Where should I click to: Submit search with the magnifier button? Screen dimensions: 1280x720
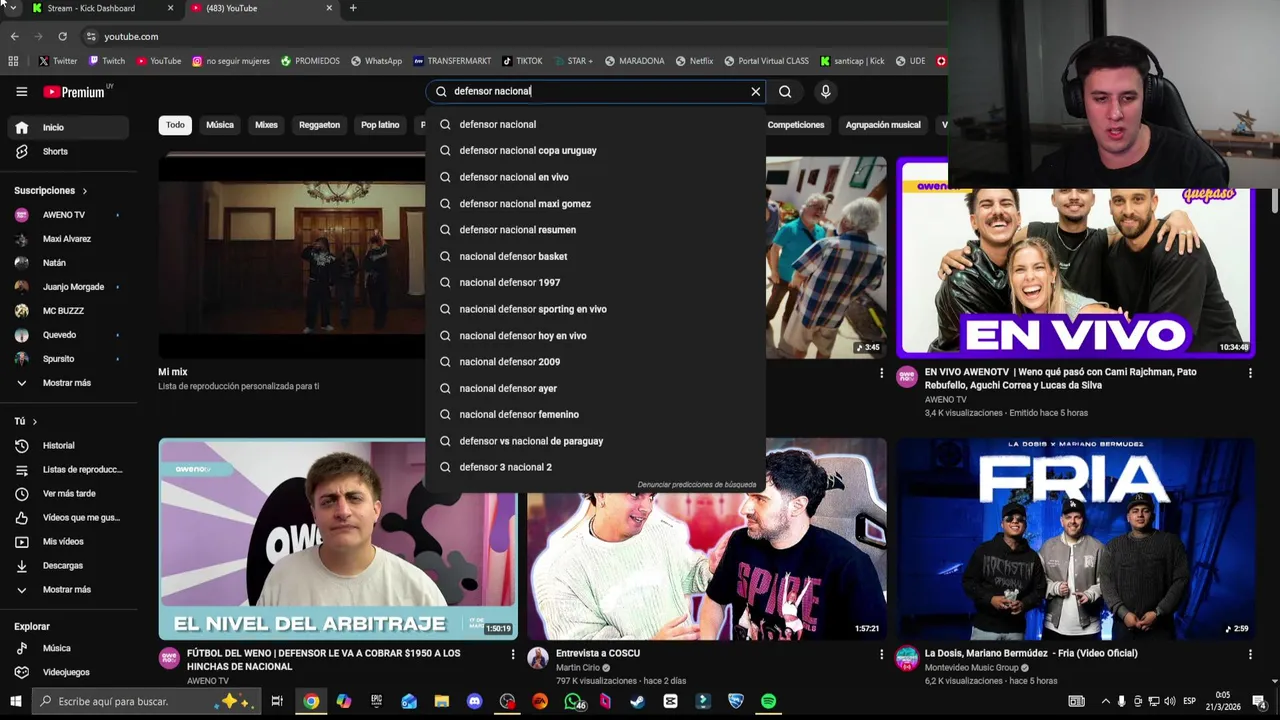(x=785, y=91)
